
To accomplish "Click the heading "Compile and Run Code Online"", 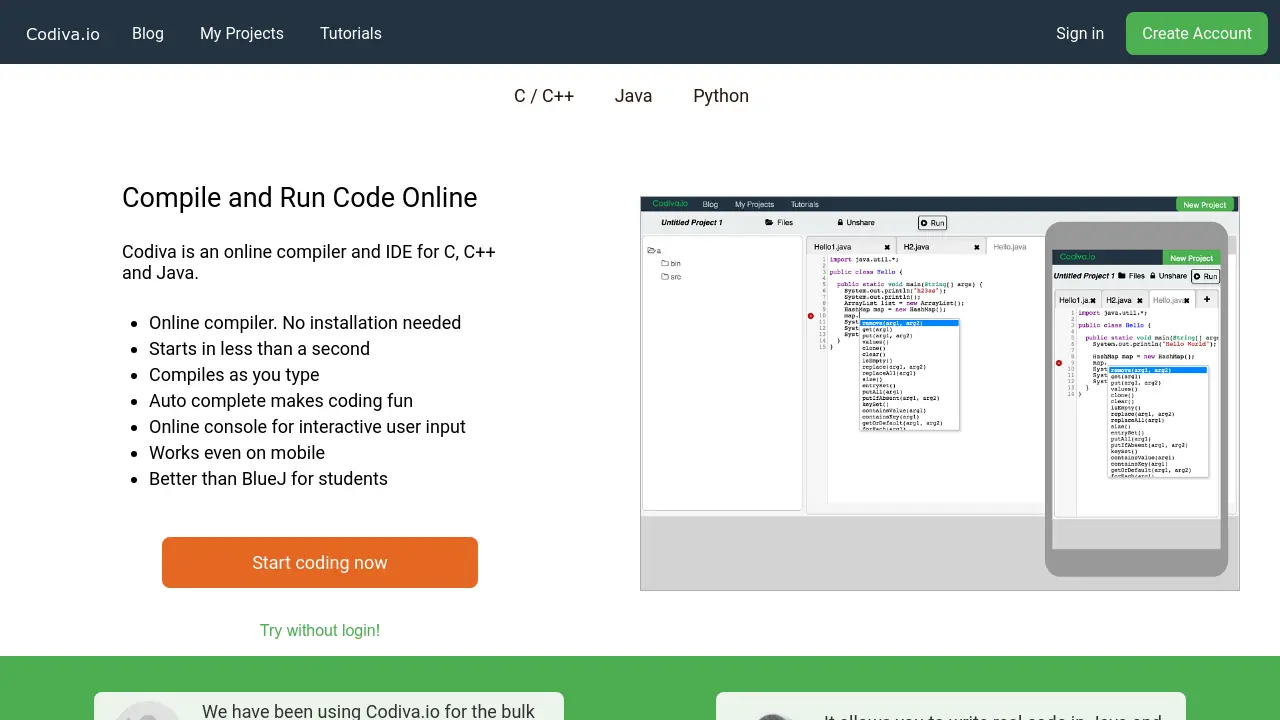I will coord(300,198).
